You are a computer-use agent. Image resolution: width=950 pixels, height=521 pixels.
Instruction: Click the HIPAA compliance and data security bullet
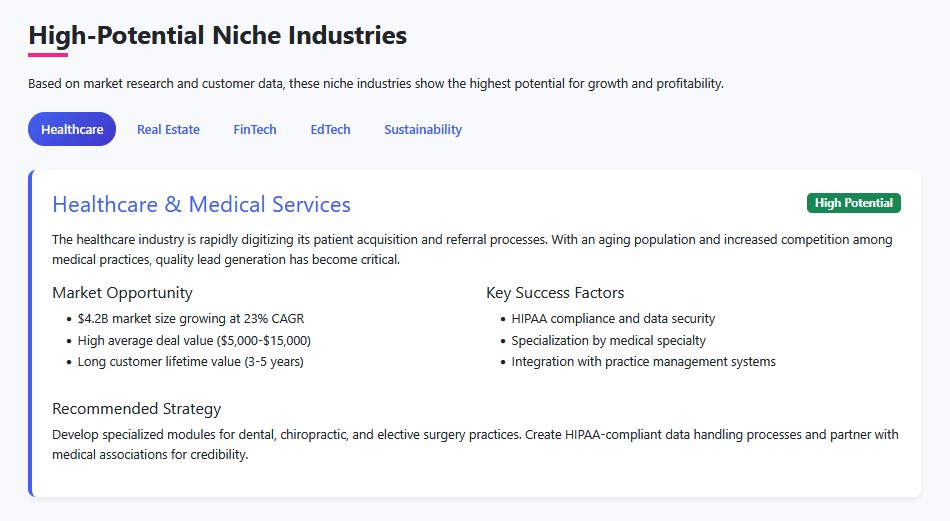(x=613, y=319)
